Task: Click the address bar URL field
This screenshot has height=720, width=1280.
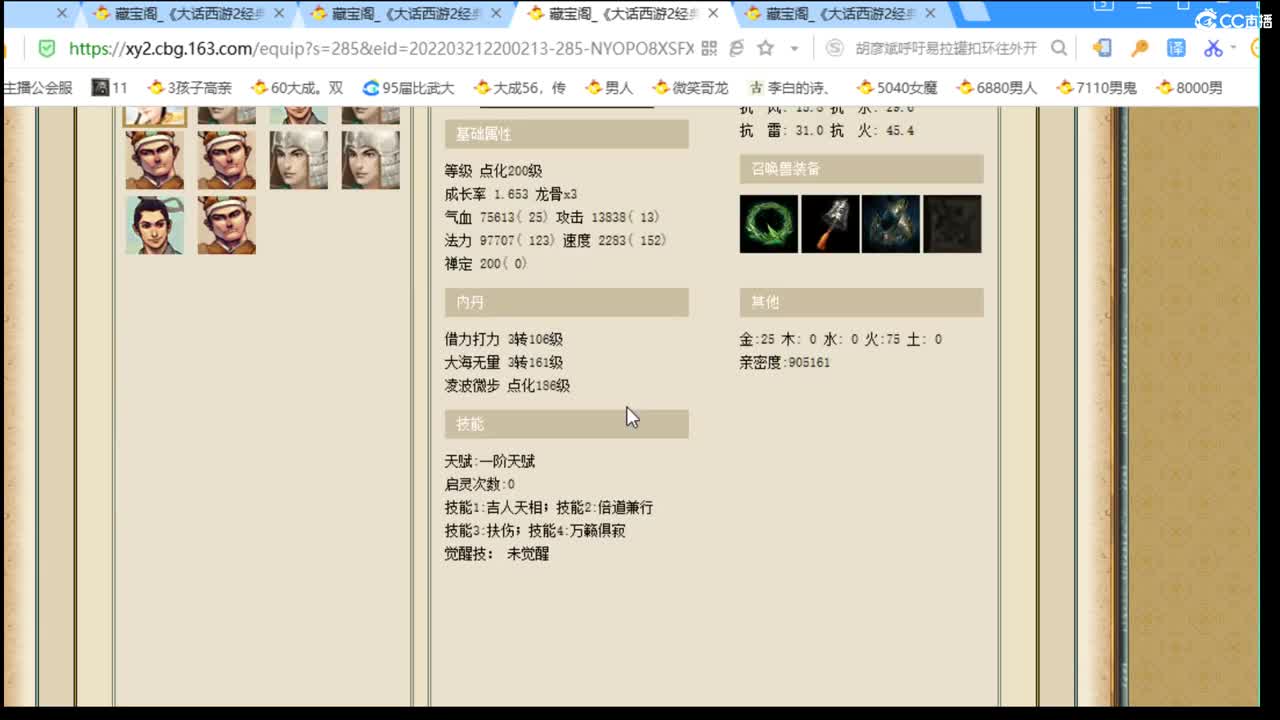Action: (380, 48)
